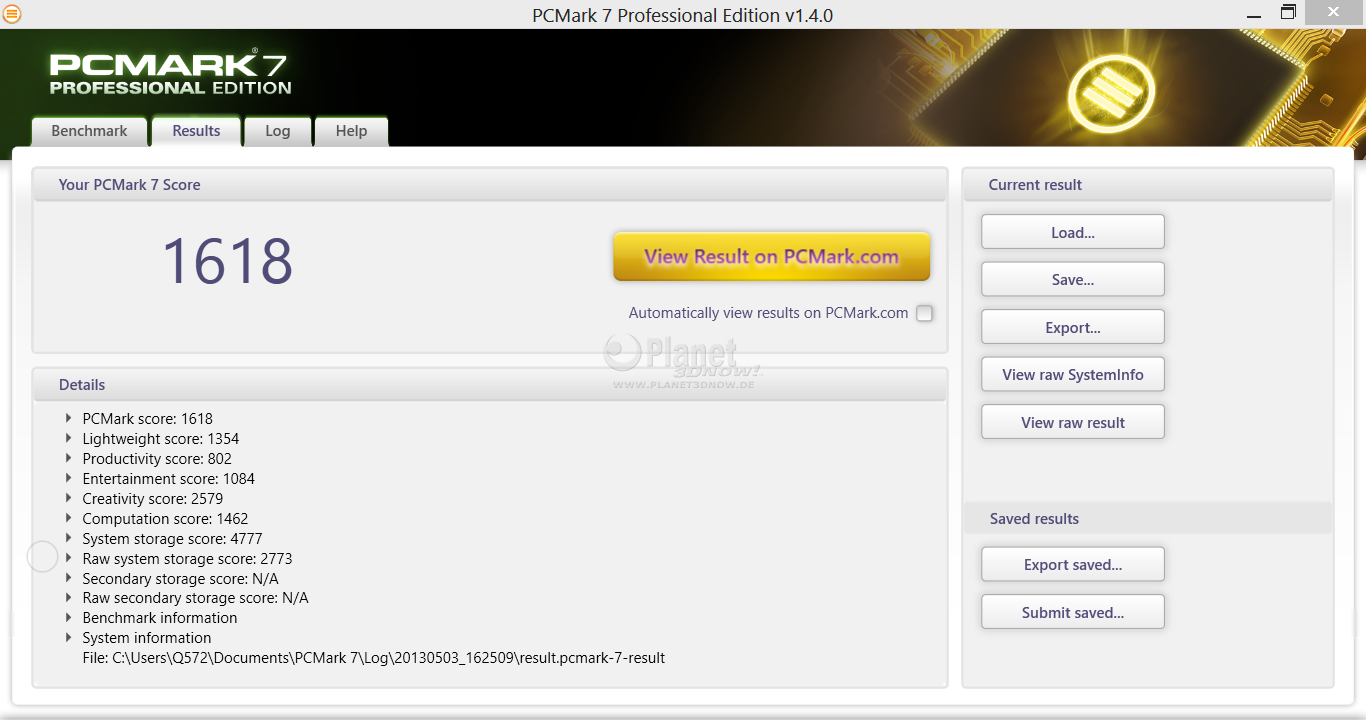Expand the Entertainment score row
The height and width of the screenshot is (720, 1366).
point(69,478)
